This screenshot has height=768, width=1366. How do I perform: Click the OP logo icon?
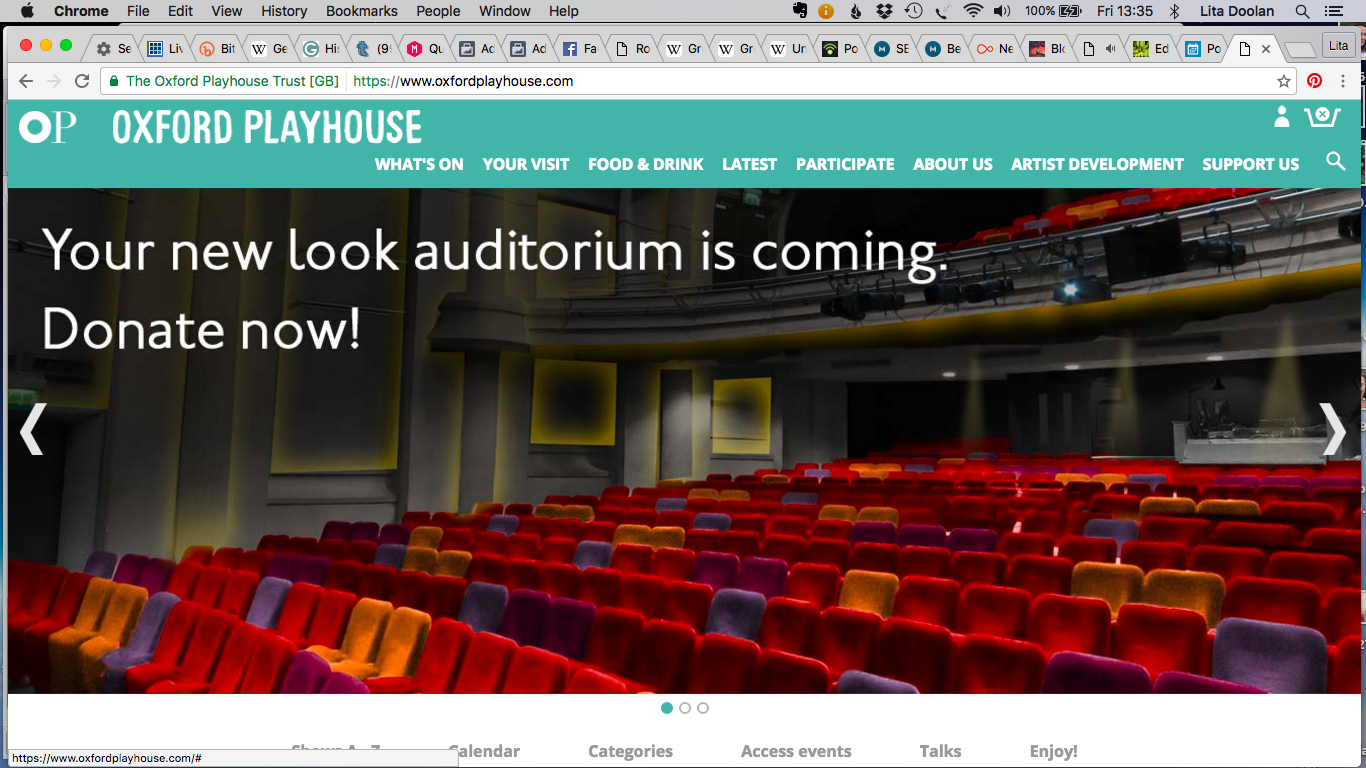47,127
